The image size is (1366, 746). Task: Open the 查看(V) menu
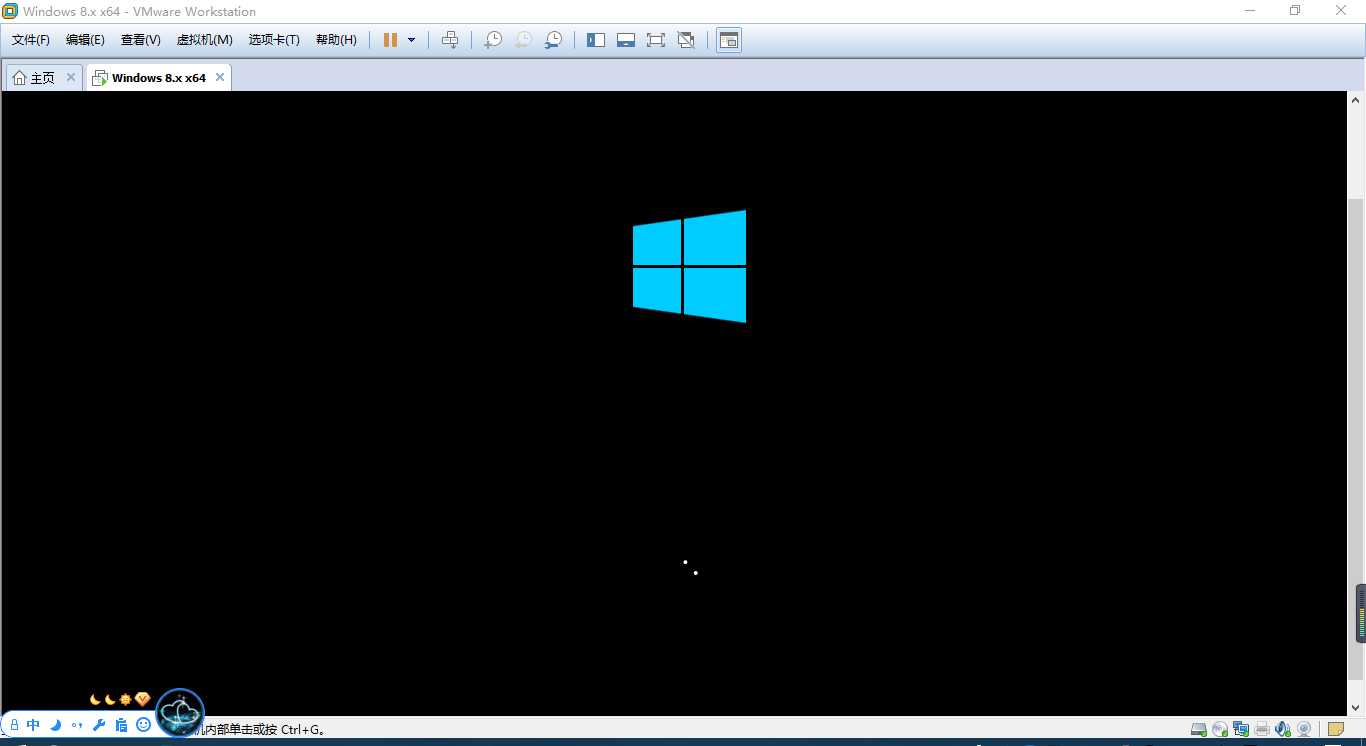(141, 40)
